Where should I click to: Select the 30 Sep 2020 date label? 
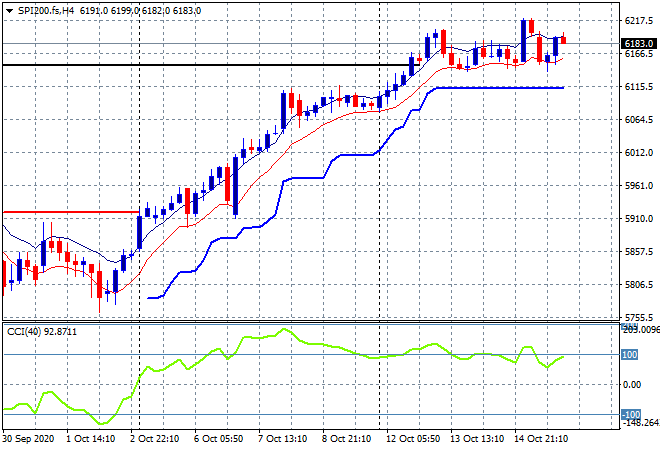(28, 439)
